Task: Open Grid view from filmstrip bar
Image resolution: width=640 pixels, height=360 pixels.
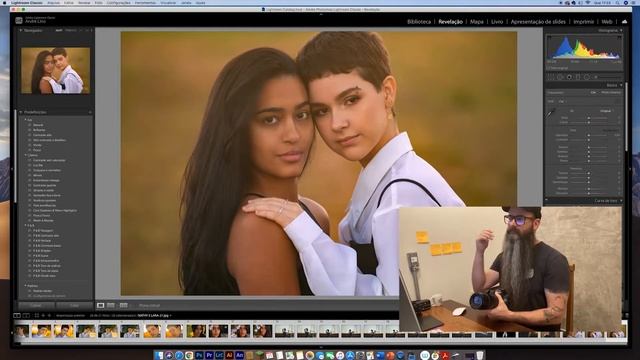Action: [x=36, y=315]
